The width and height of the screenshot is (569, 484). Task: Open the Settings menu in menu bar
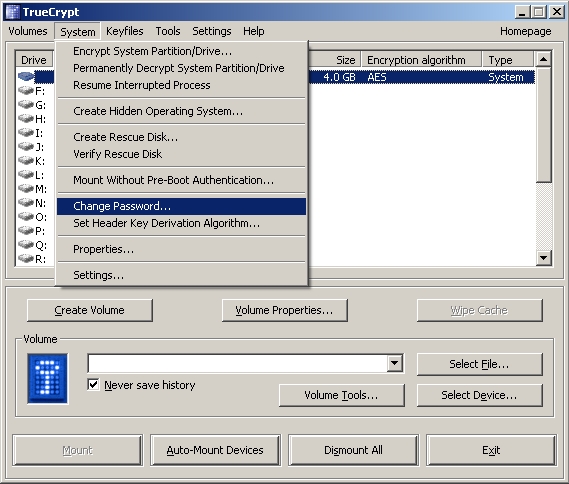pos(212,31)
